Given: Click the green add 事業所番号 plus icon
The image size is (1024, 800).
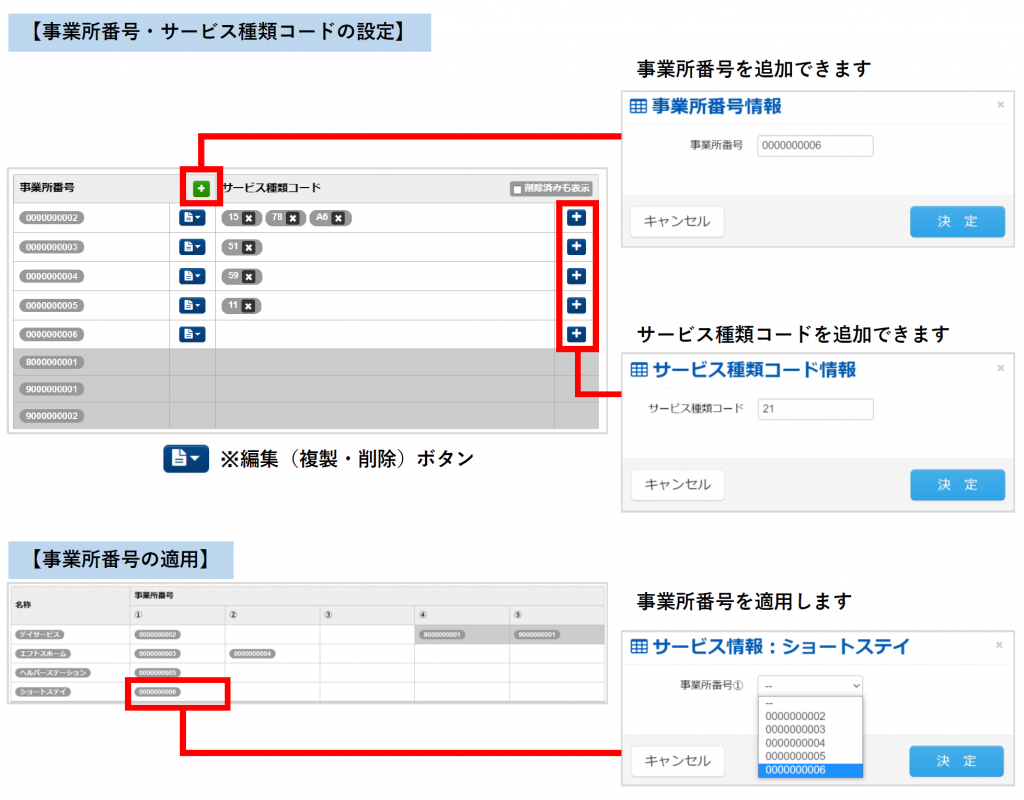Looking at the screenshot, I should (202, 188).
